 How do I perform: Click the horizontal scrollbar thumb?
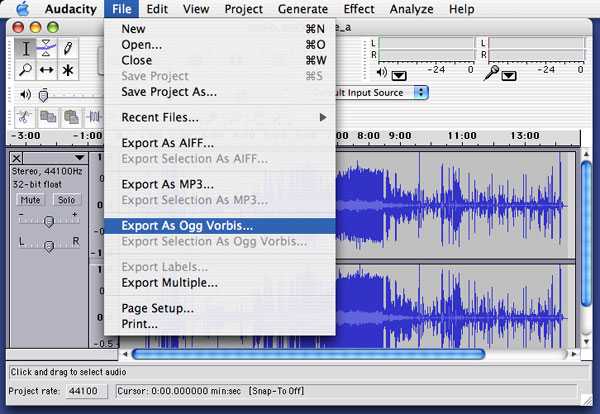tap(308, 354)
